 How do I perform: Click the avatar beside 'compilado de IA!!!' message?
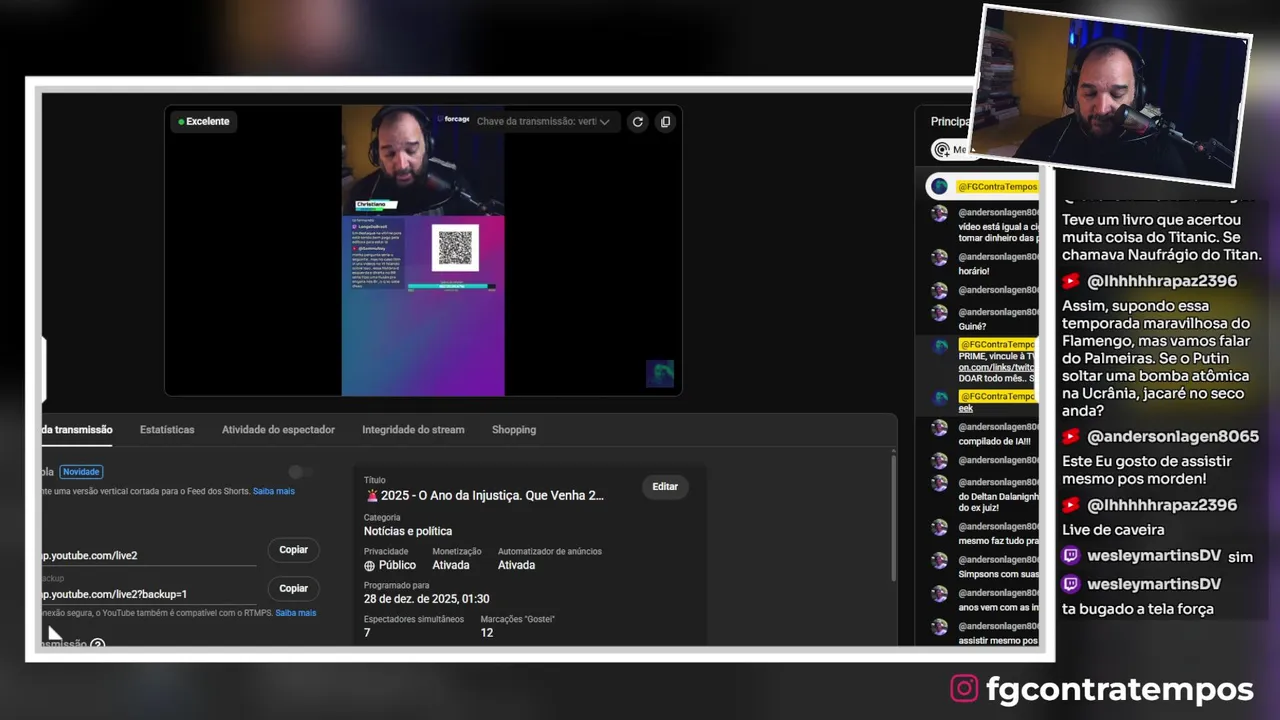pos(939,428)
